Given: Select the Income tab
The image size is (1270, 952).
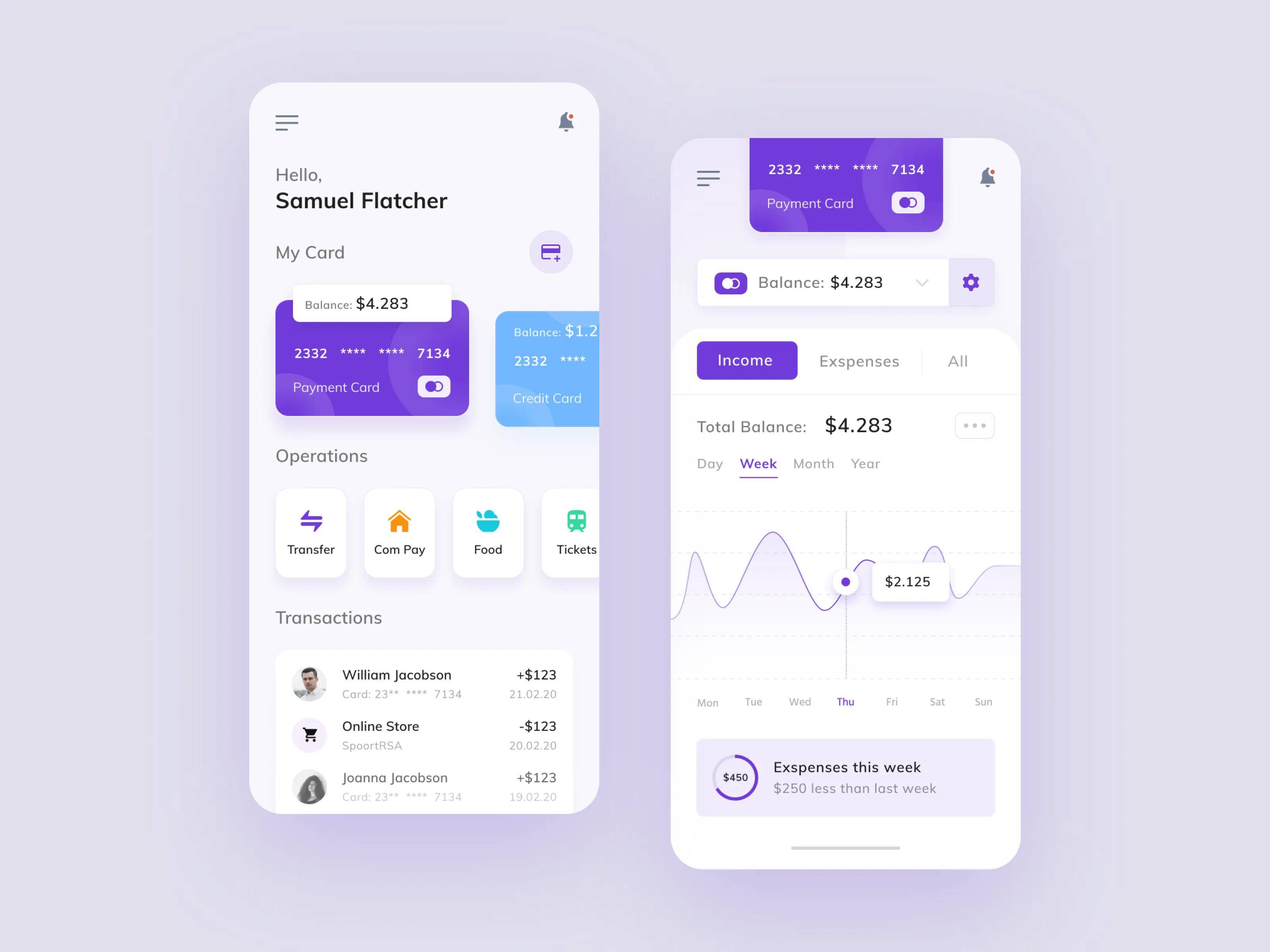Looking at the screenshot, I should tap(744, 360).
